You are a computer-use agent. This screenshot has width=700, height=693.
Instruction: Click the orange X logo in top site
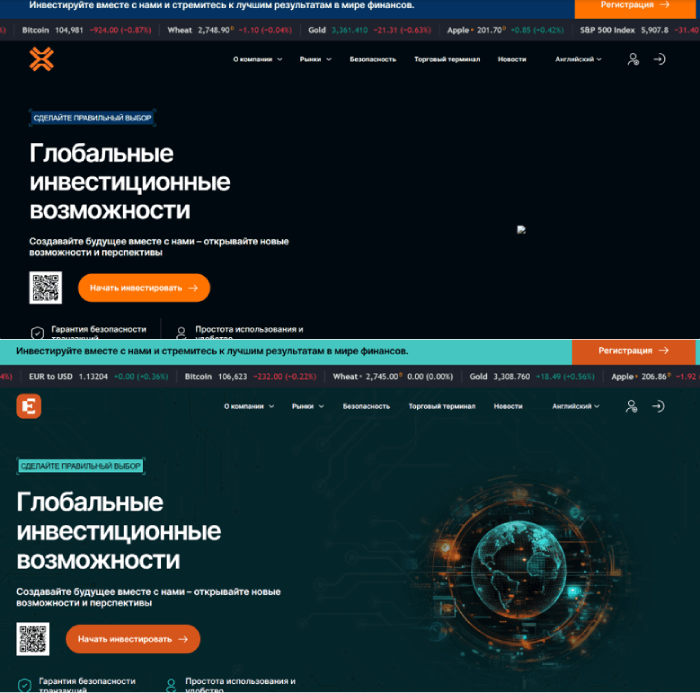pyautogui.click(x=42, y=59)
